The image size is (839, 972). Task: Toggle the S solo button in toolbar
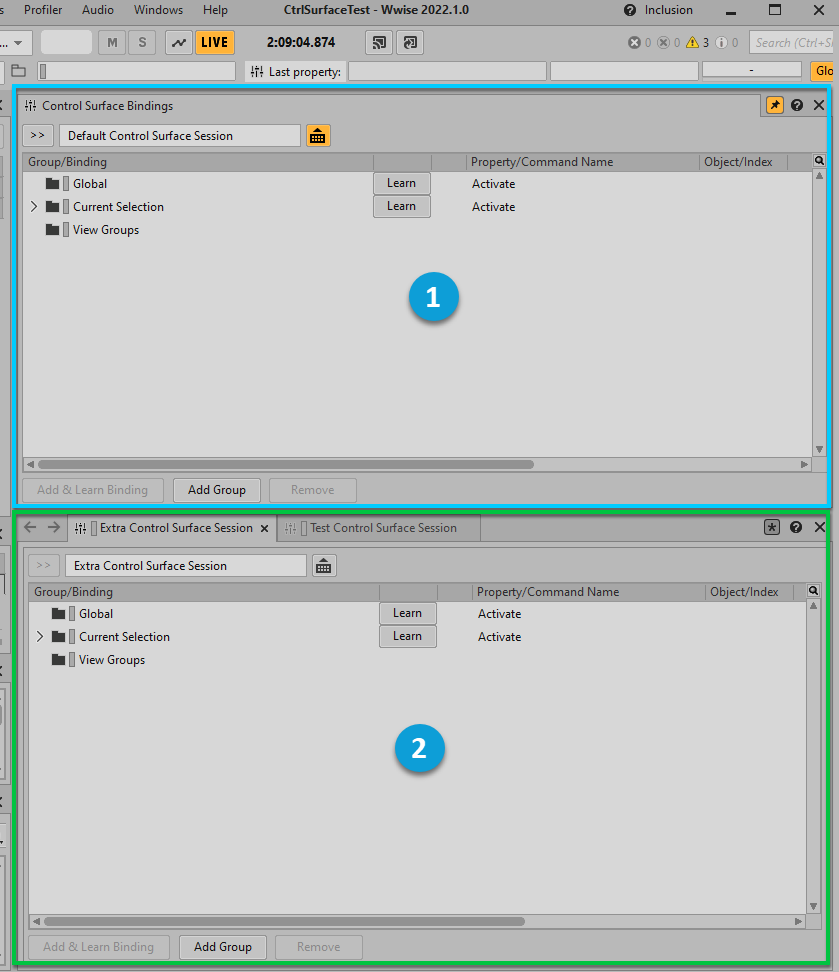[142, 42]
